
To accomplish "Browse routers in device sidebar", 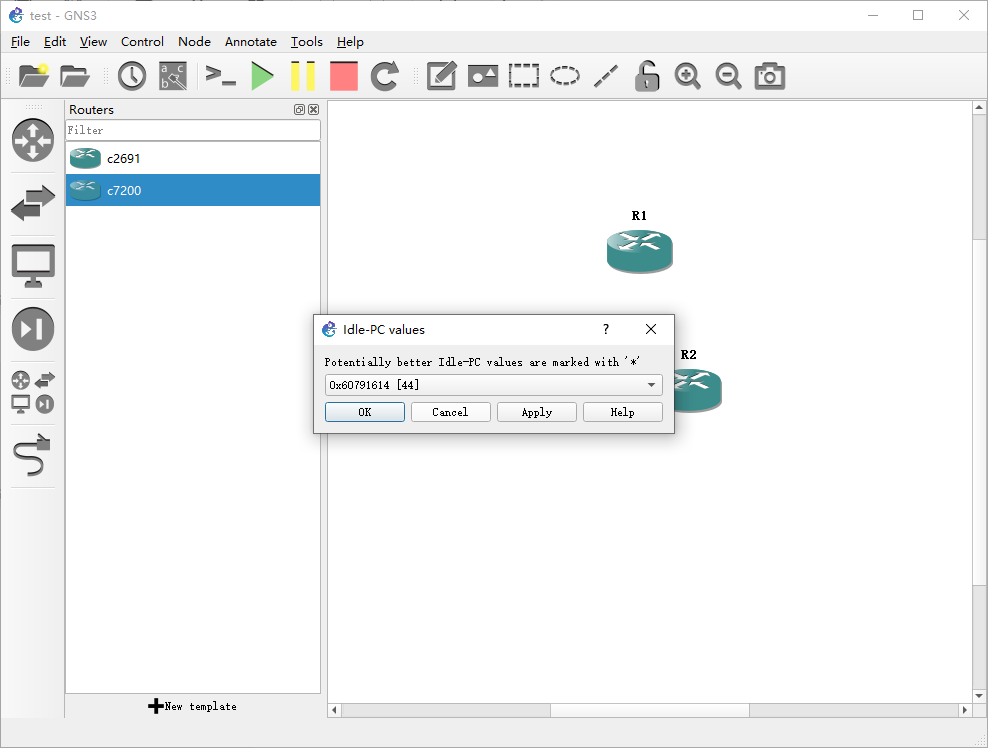I will click(x=33, y=140).
